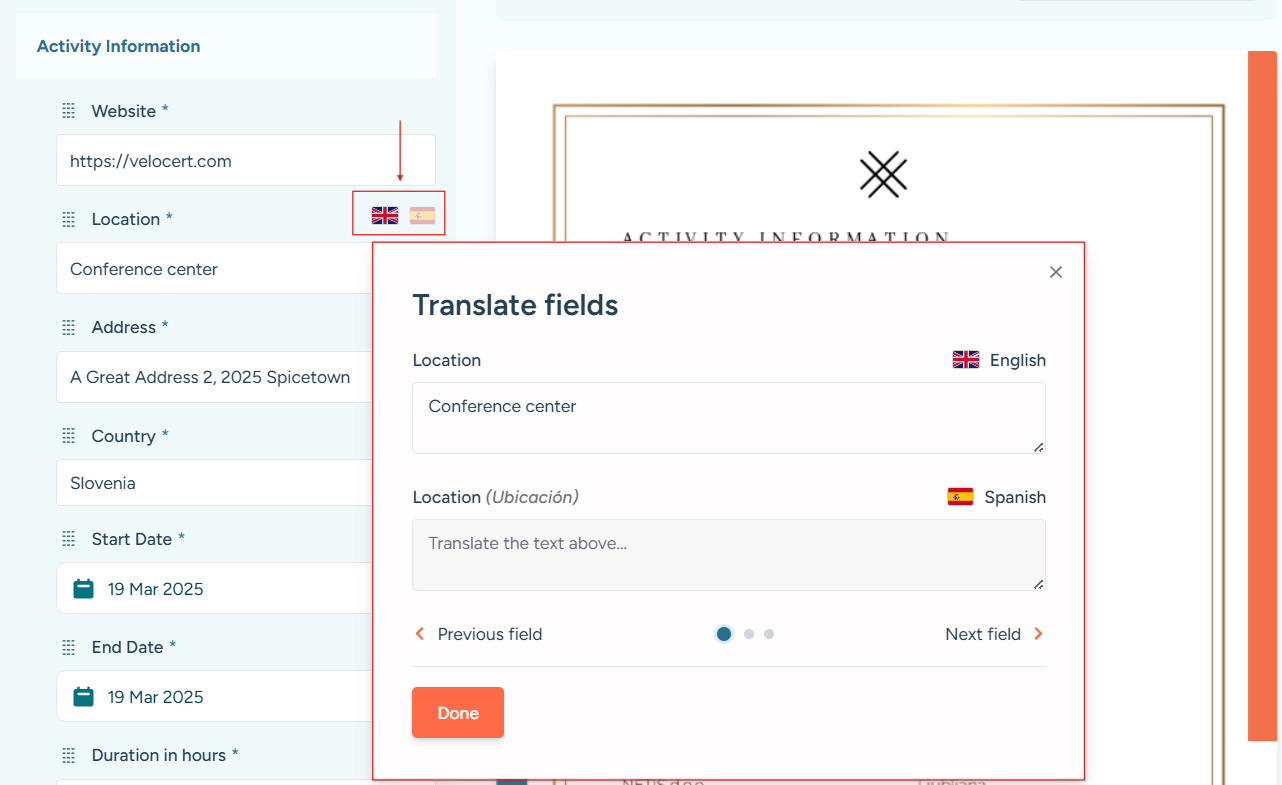
Task: Click the English Location text area
Action: (728, 417)
